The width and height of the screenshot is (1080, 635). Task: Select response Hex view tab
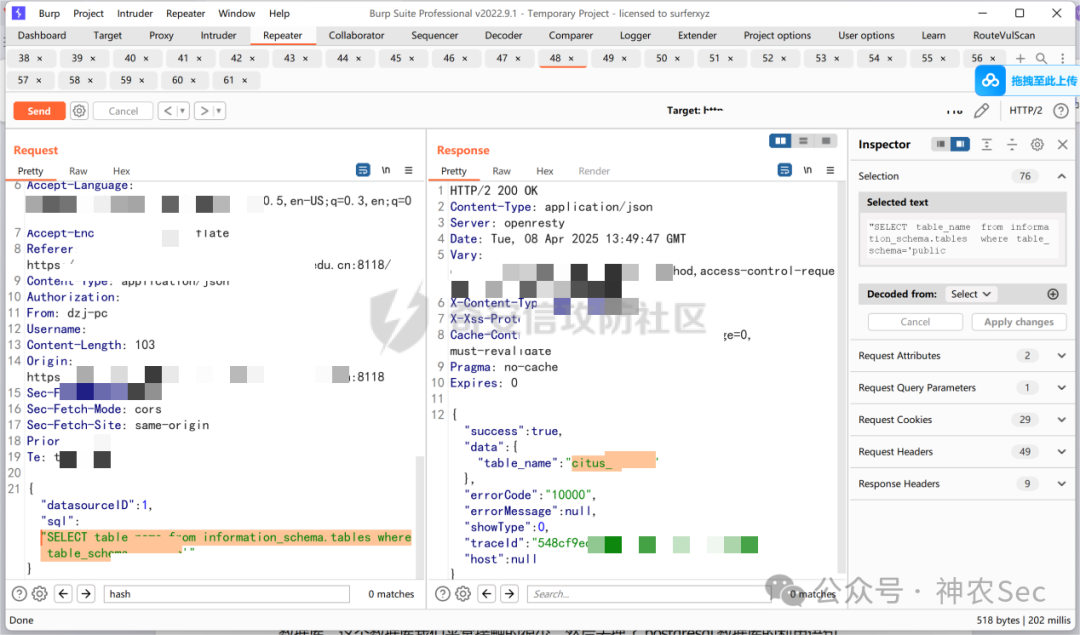[x=545, y=171]
